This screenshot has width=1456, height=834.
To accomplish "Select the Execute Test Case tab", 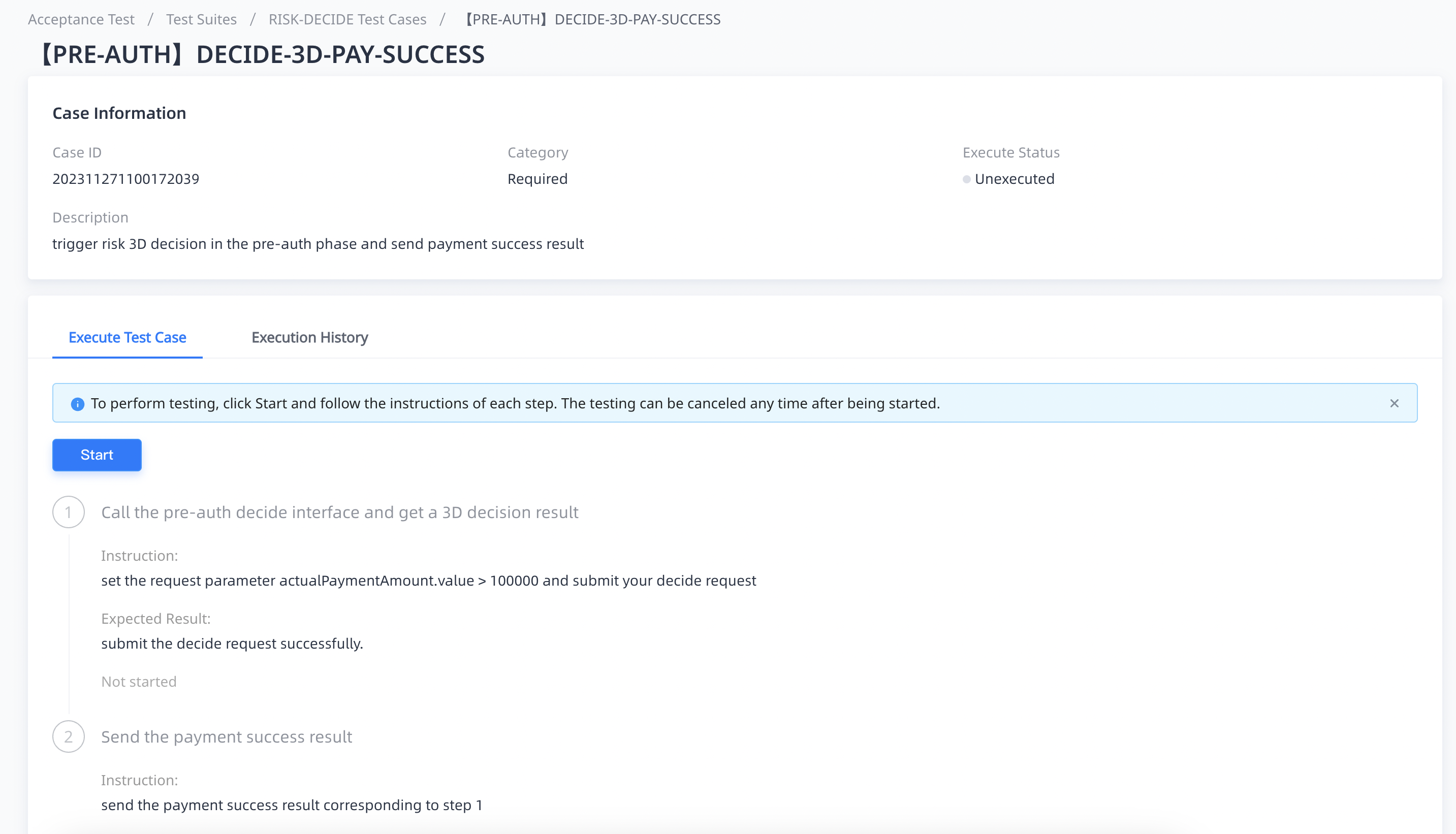I will coord(127,337).
